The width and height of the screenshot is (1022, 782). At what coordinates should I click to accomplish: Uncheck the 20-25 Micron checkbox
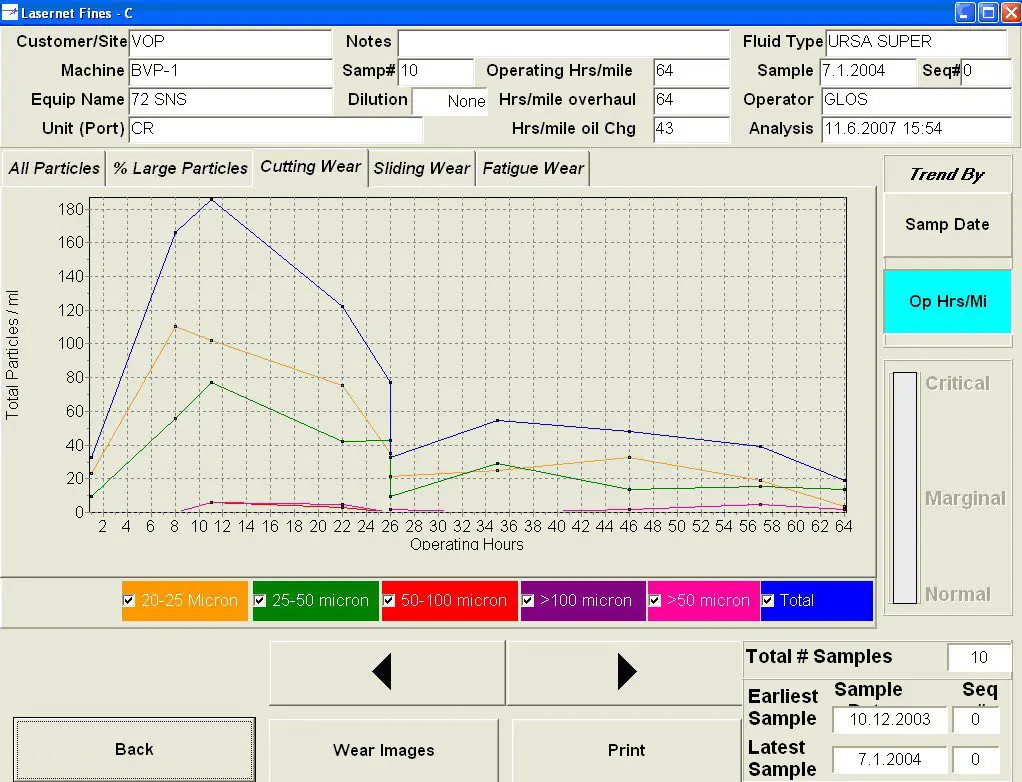coord(128,601)
